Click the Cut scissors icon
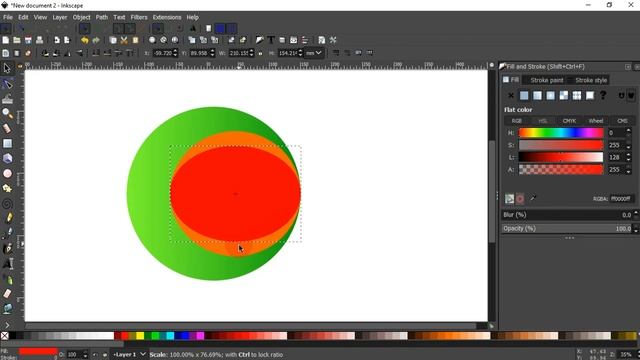 pyautogui.click(x=124, y=40)
